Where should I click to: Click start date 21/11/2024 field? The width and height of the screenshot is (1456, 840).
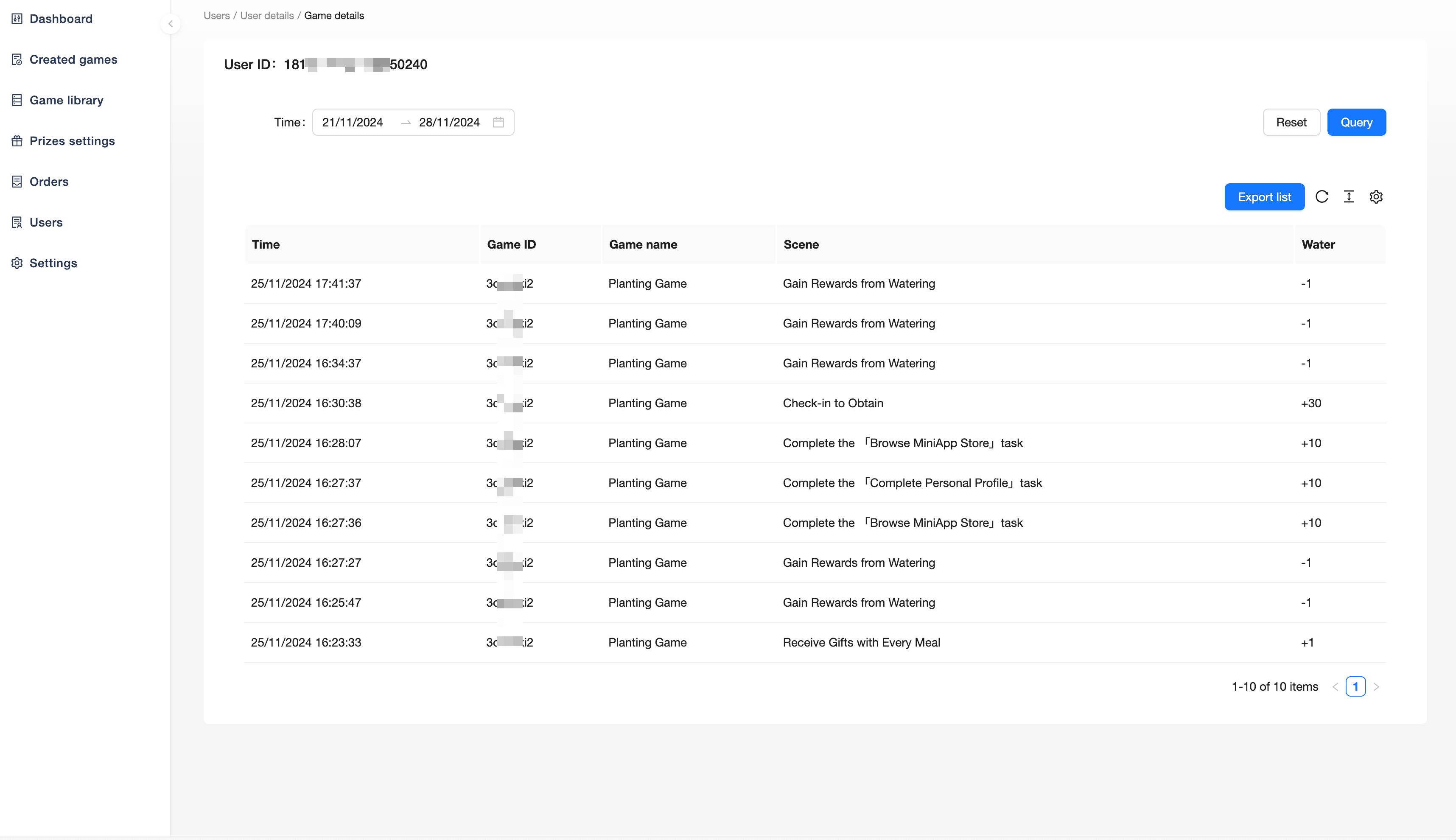coord(353,122)
